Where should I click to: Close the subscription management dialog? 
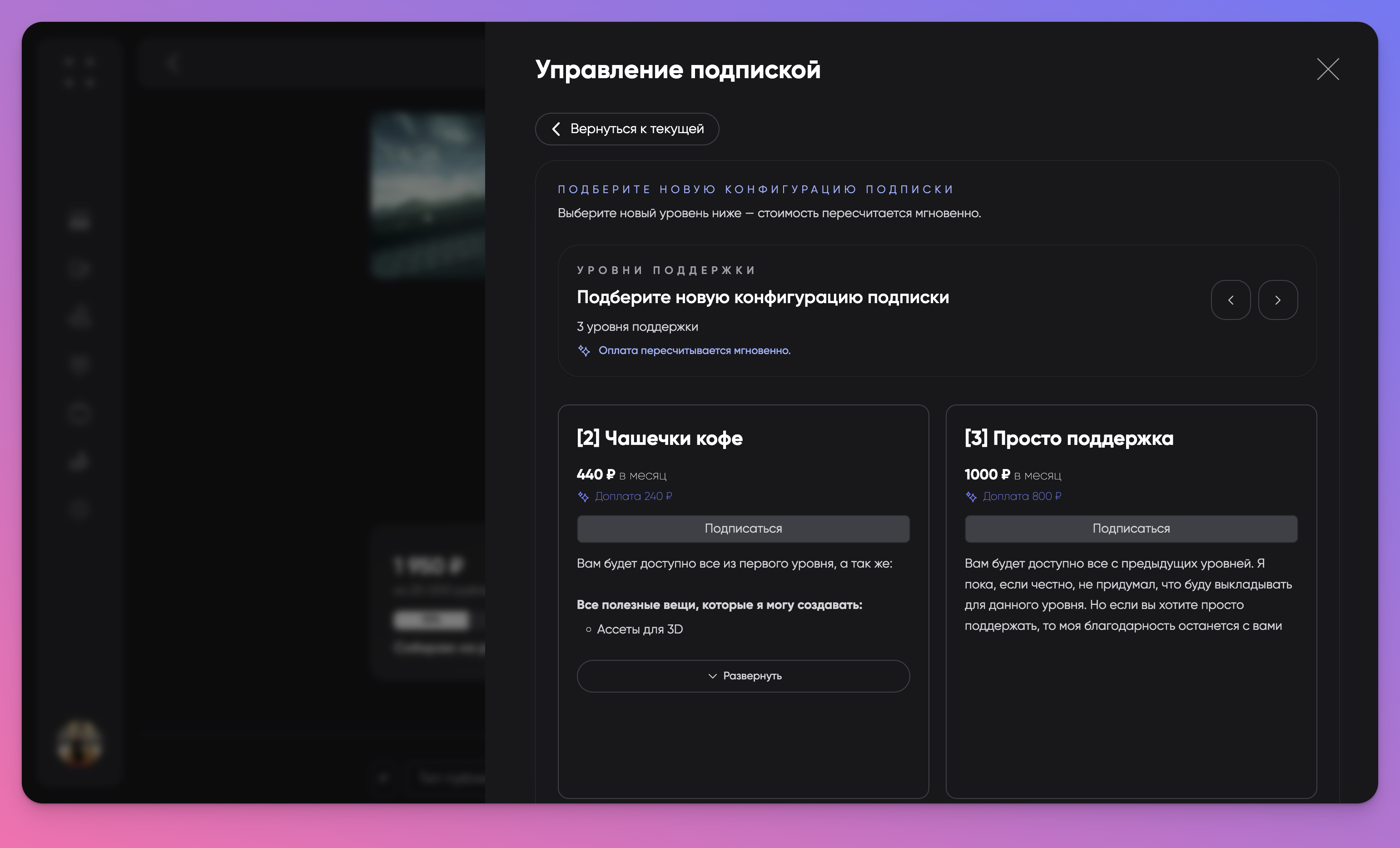click(1327, 70)
